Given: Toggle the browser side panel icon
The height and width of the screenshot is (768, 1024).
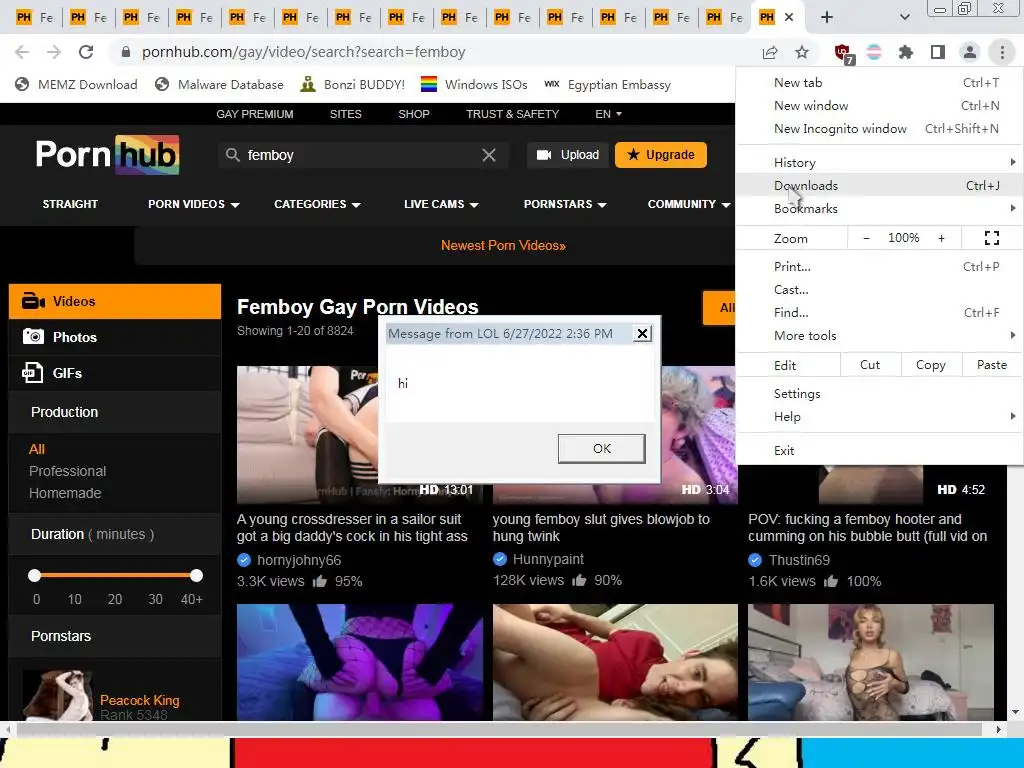Looking at the screenshot, I should click(938, 52).
